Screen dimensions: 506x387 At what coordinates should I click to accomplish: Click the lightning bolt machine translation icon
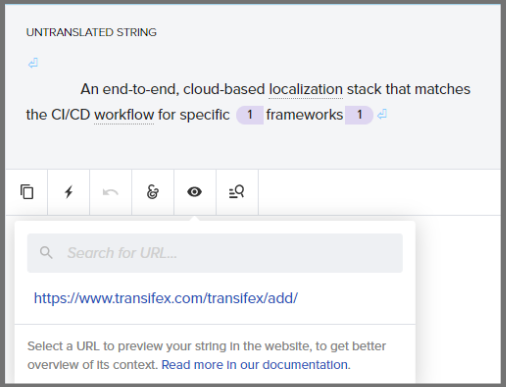click(x=69, y=192)
